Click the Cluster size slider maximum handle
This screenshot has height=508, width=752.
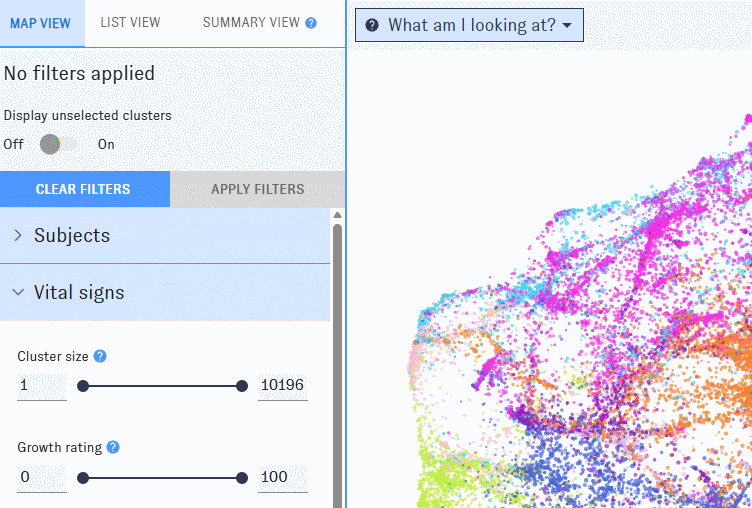(x=241, y=386)
